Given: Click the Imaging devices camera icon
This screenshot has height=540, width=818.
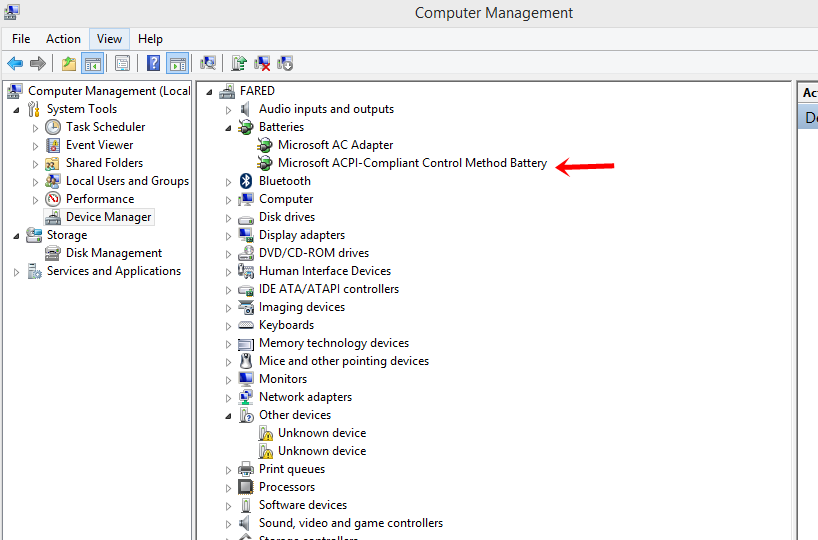Looking at the screenshot, I should coord(246,307).
